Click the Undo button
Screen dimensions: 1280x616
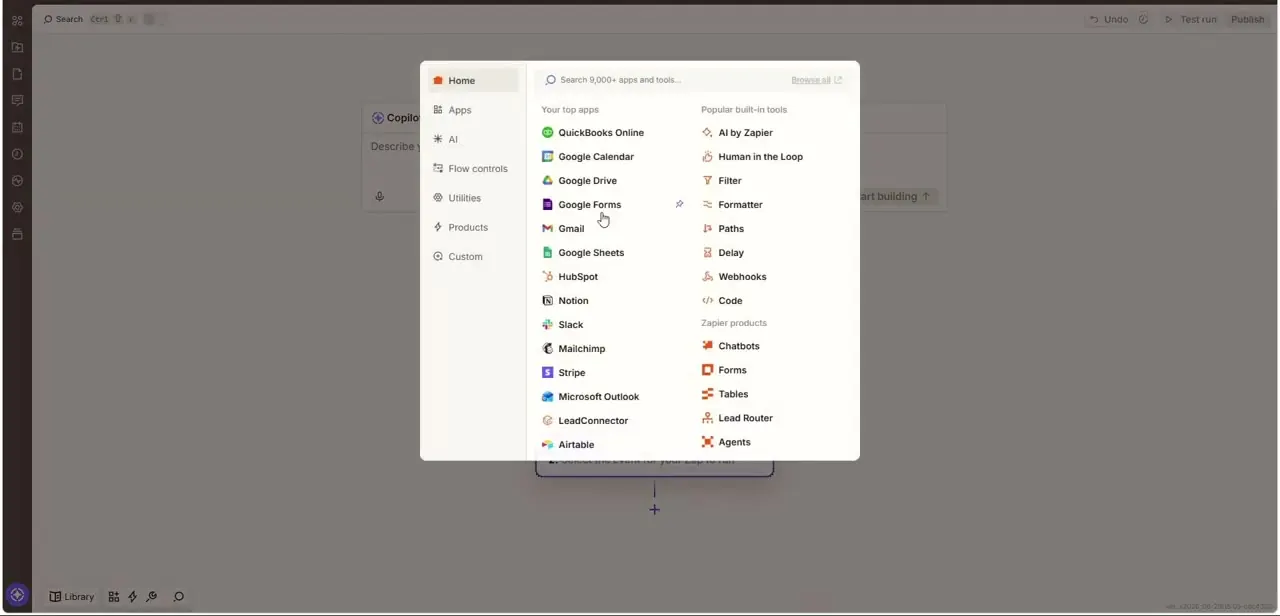click(1108, 19)
